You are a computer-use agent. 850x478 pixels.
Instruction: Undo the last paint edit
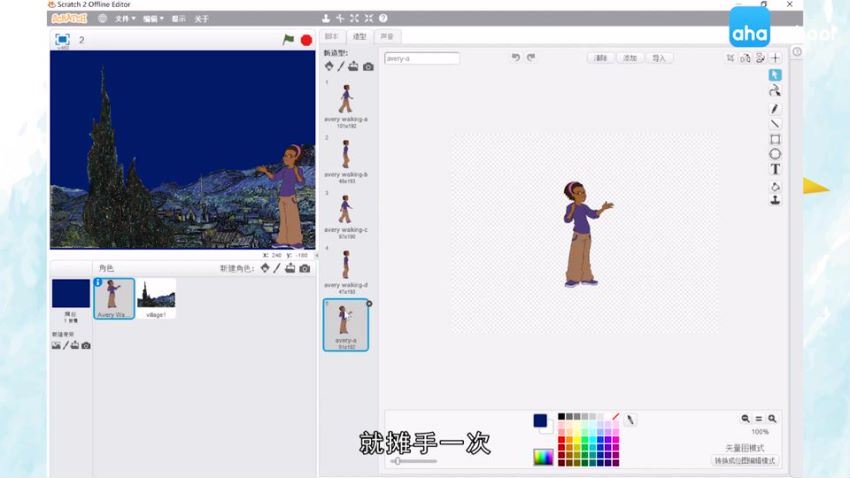[x=516, y=57]
